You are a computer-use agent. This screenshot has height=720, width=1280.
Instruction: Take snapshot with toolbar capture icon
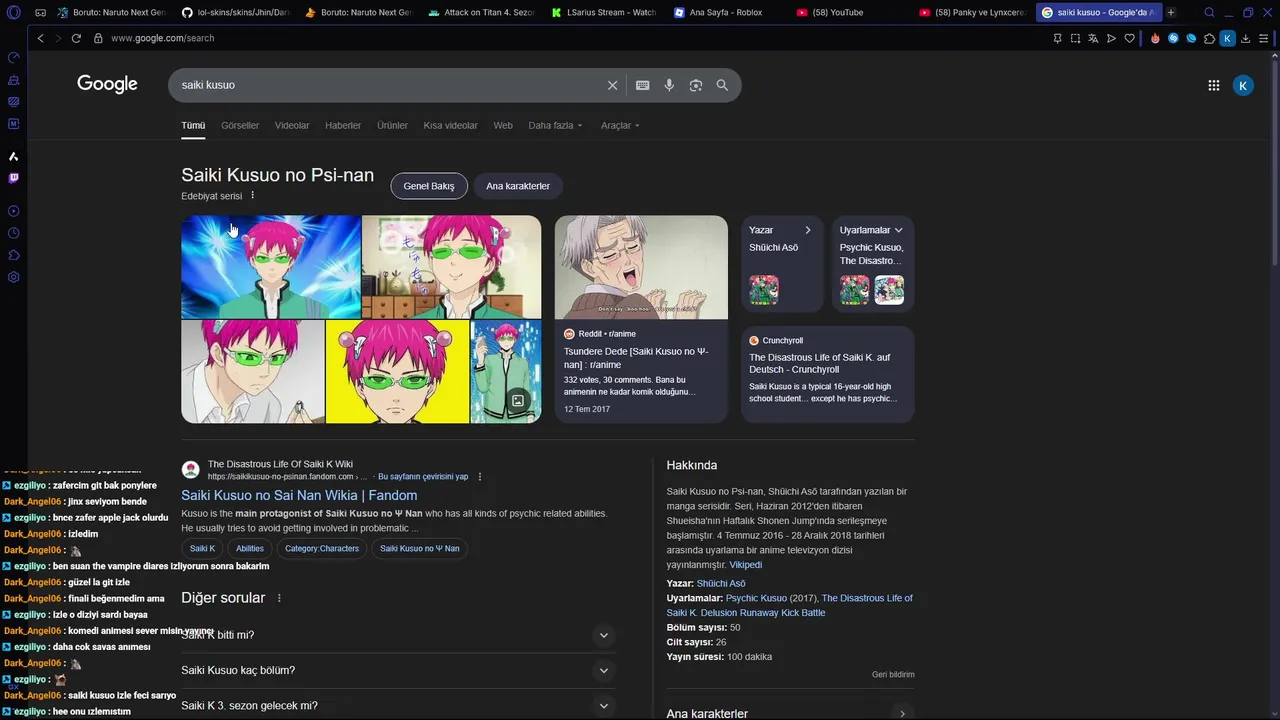[x=1075, y=38]
